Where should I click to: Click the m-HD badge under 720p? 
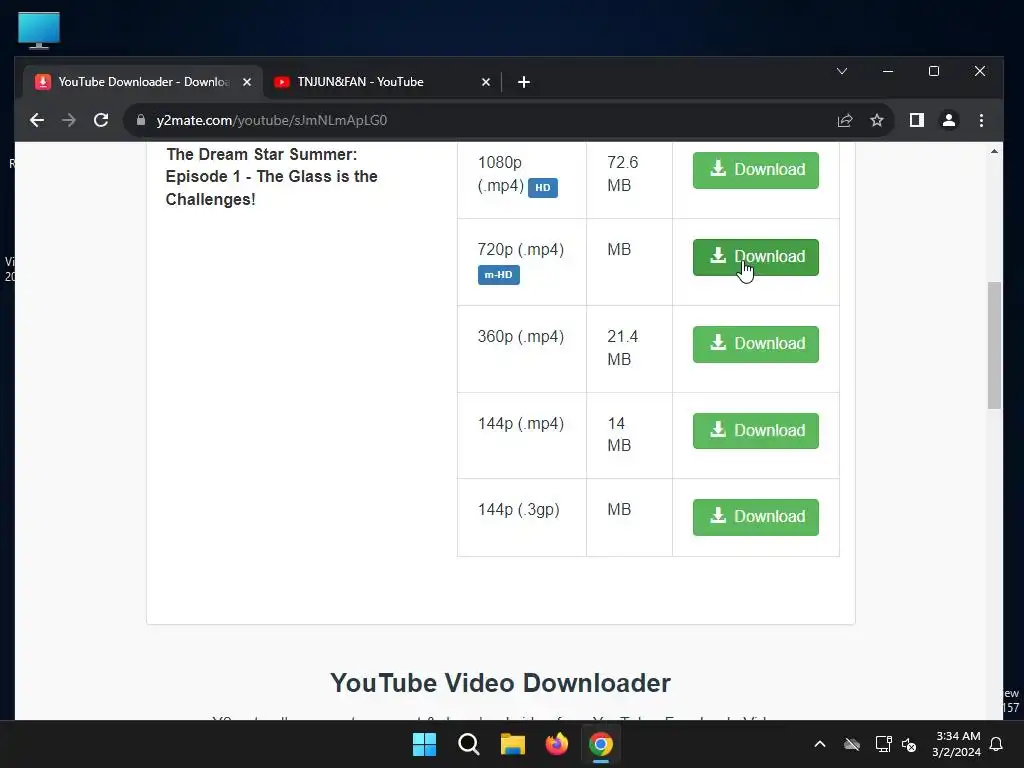point(498,275)
